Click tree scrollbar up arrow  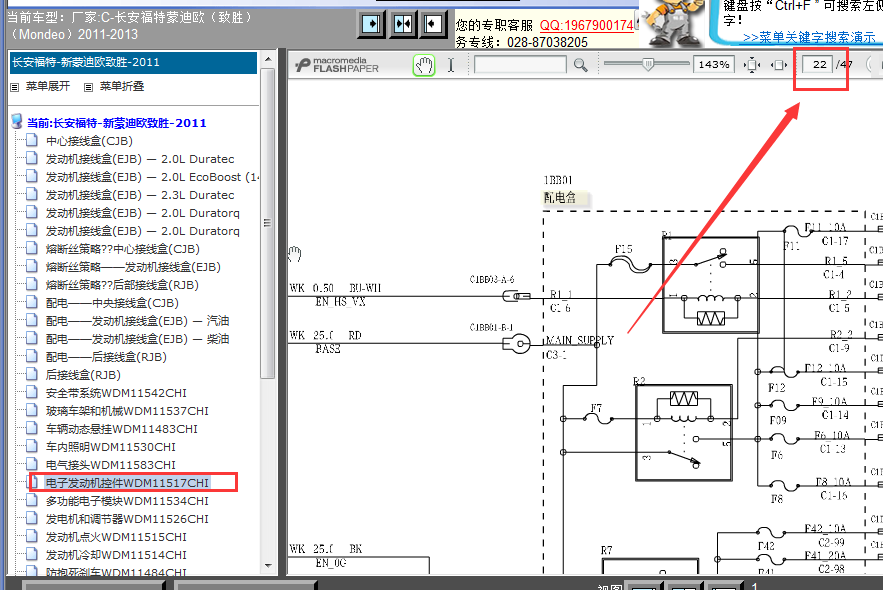(268, 59)
